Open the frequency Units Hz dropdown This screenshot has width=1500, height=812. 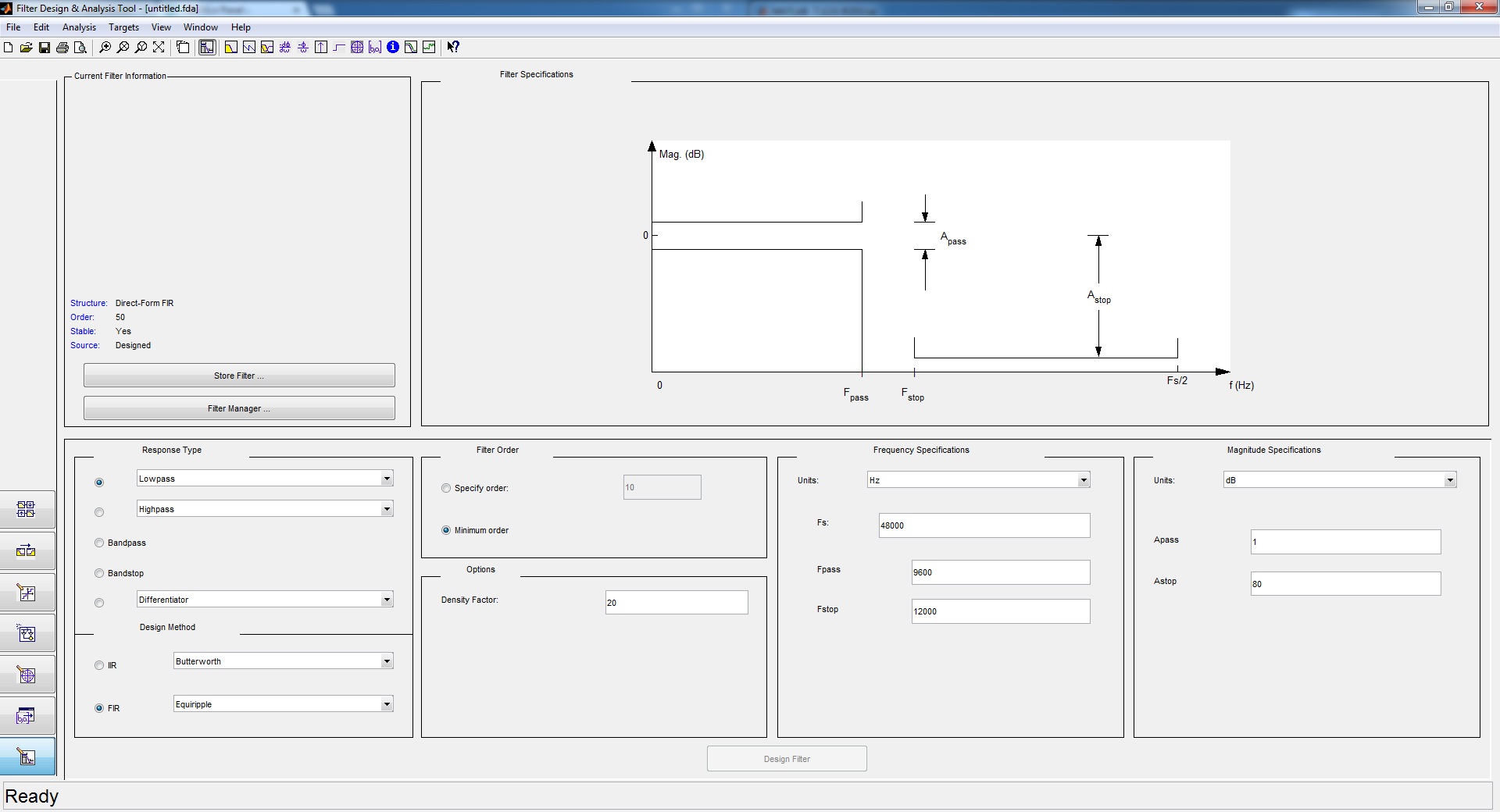click(1084, 480)
